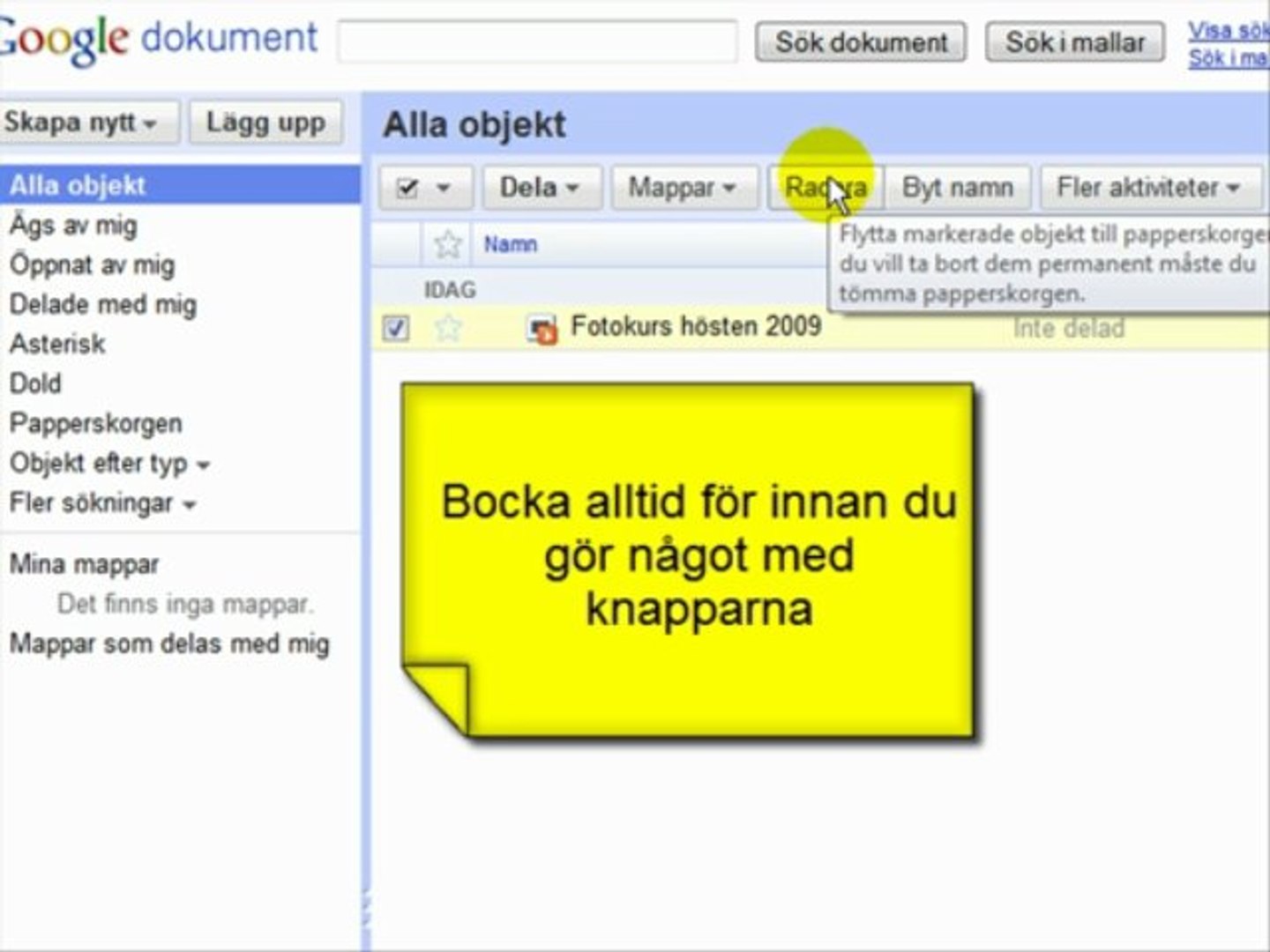Click the Google dokument logo

point(159,39)
